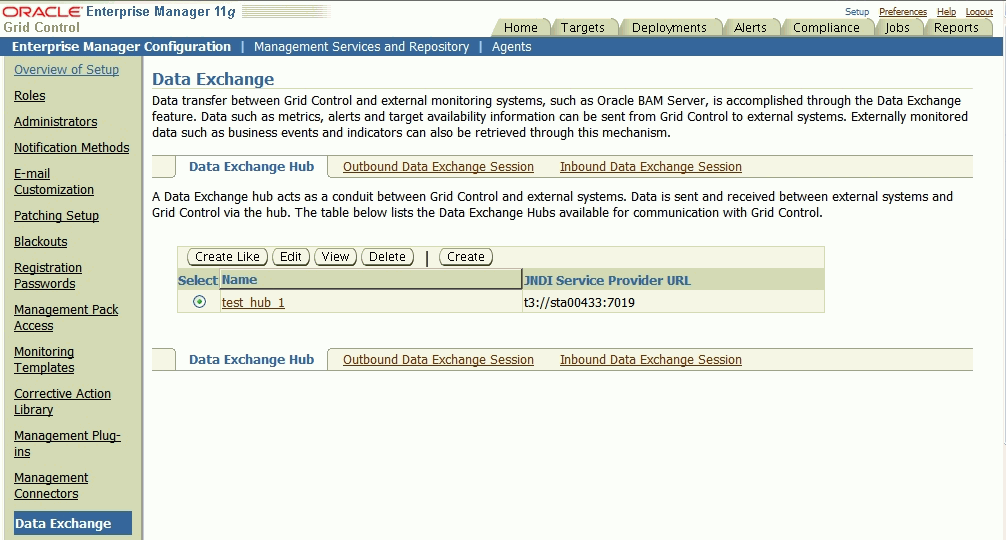Viewport: 1006px width, 540px height.
Task: Open the Compliance tab
Action: click(x=826, y=28)
